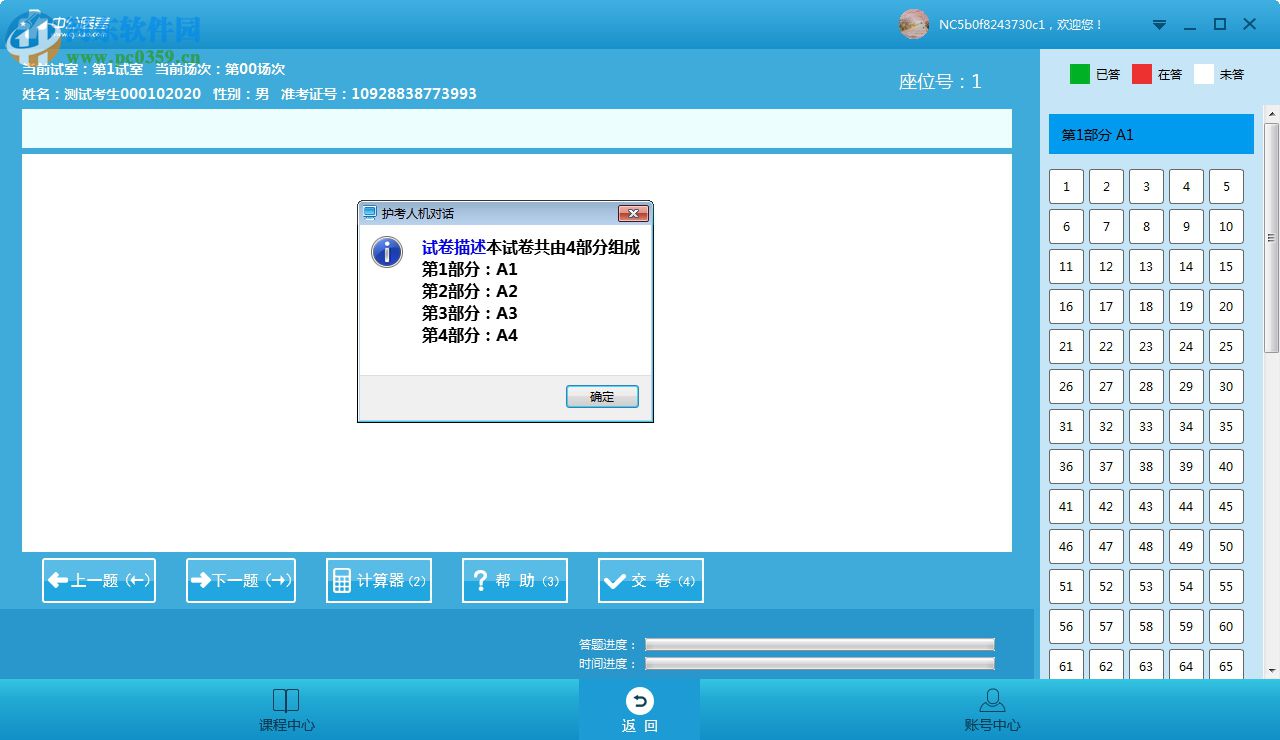
Task: Open 账号中心 tab at bottom
Action: 992,710
